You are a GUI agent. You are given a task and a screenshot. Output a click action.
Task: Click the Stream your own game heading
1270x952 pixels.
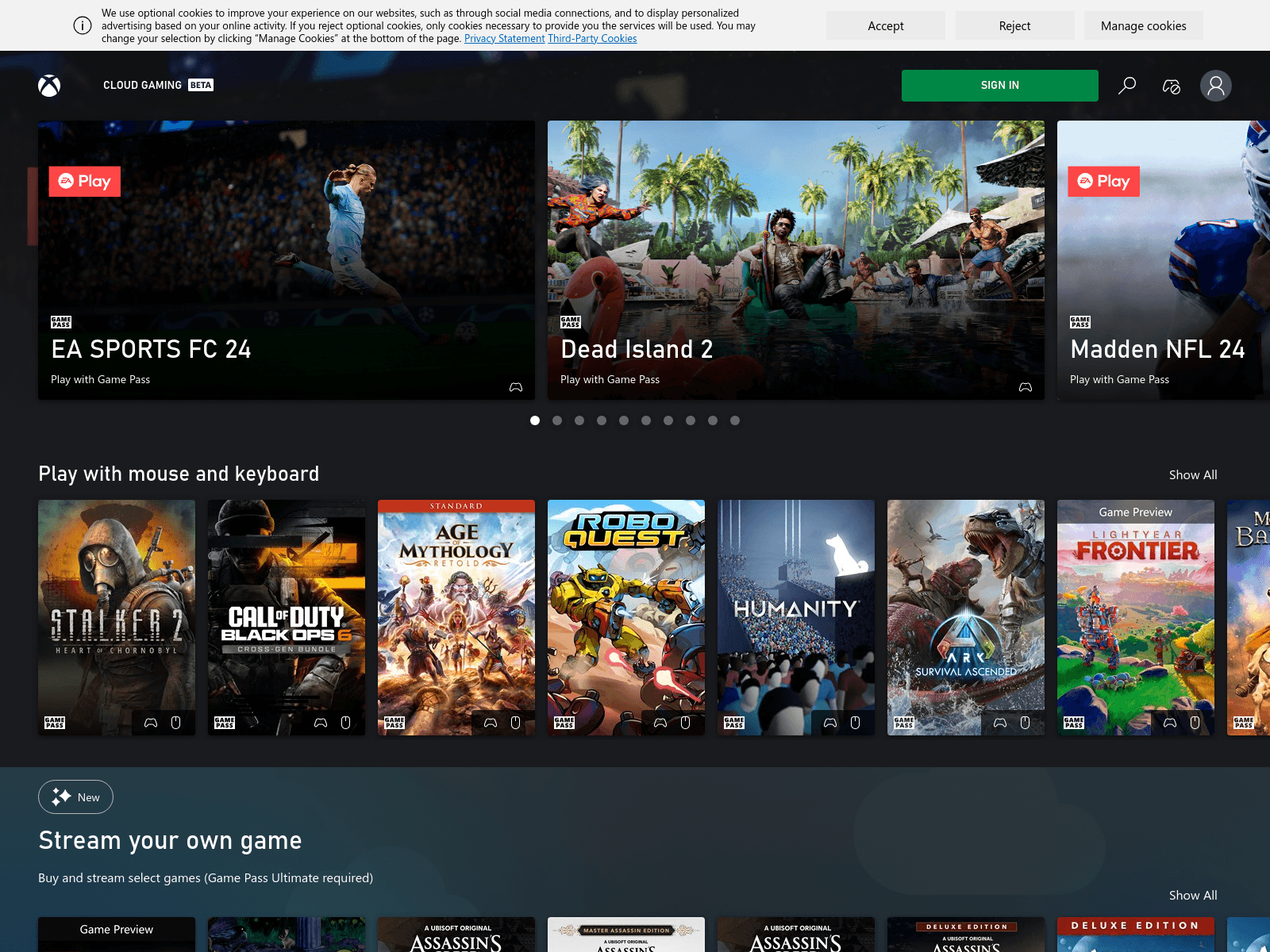point(170,840)
